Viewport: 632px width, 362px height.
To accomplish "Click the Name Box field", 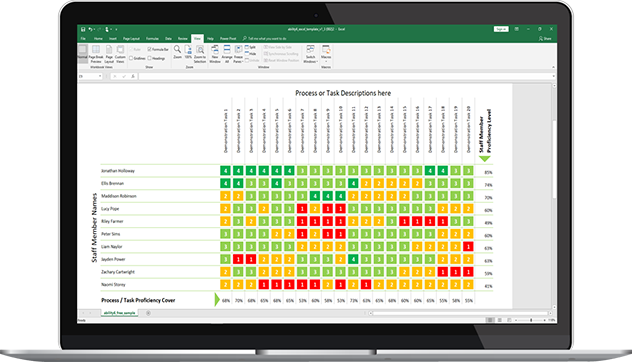I will [87, 76].
